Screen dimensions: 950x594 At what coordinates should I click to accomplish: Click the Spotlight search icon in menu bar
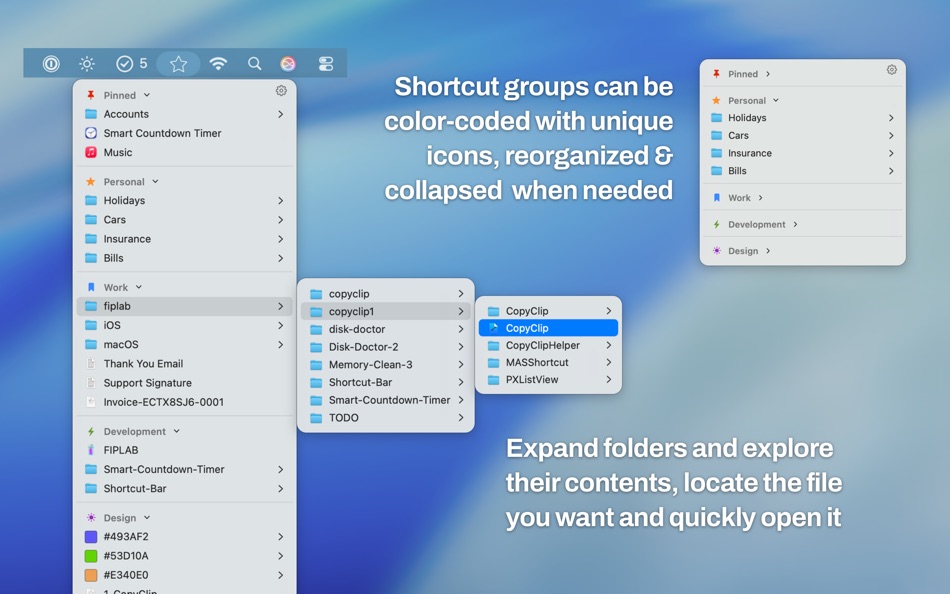[255, 63]
